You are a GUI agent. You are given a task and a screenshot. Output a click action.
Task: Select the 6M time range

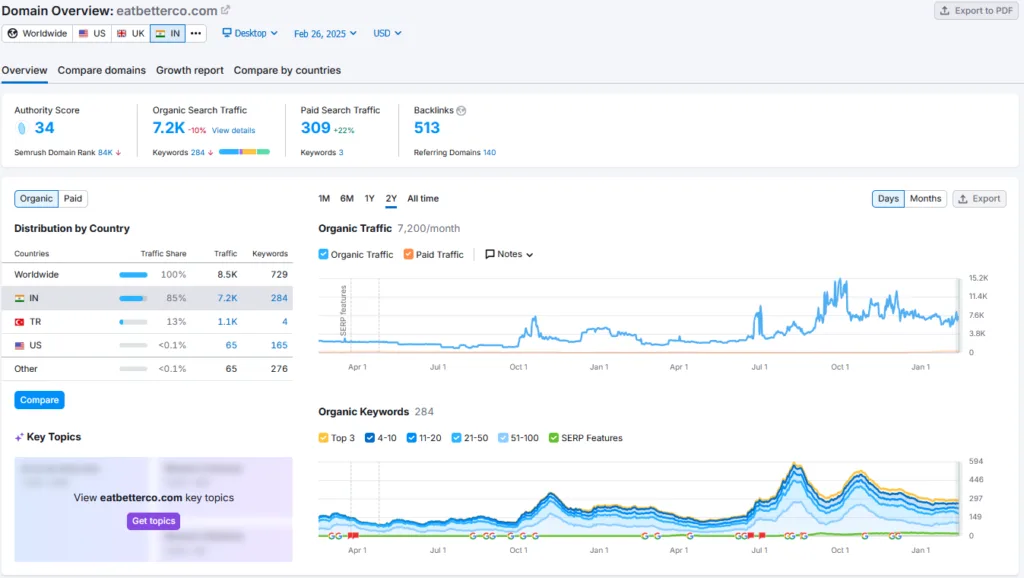point(347,199)
